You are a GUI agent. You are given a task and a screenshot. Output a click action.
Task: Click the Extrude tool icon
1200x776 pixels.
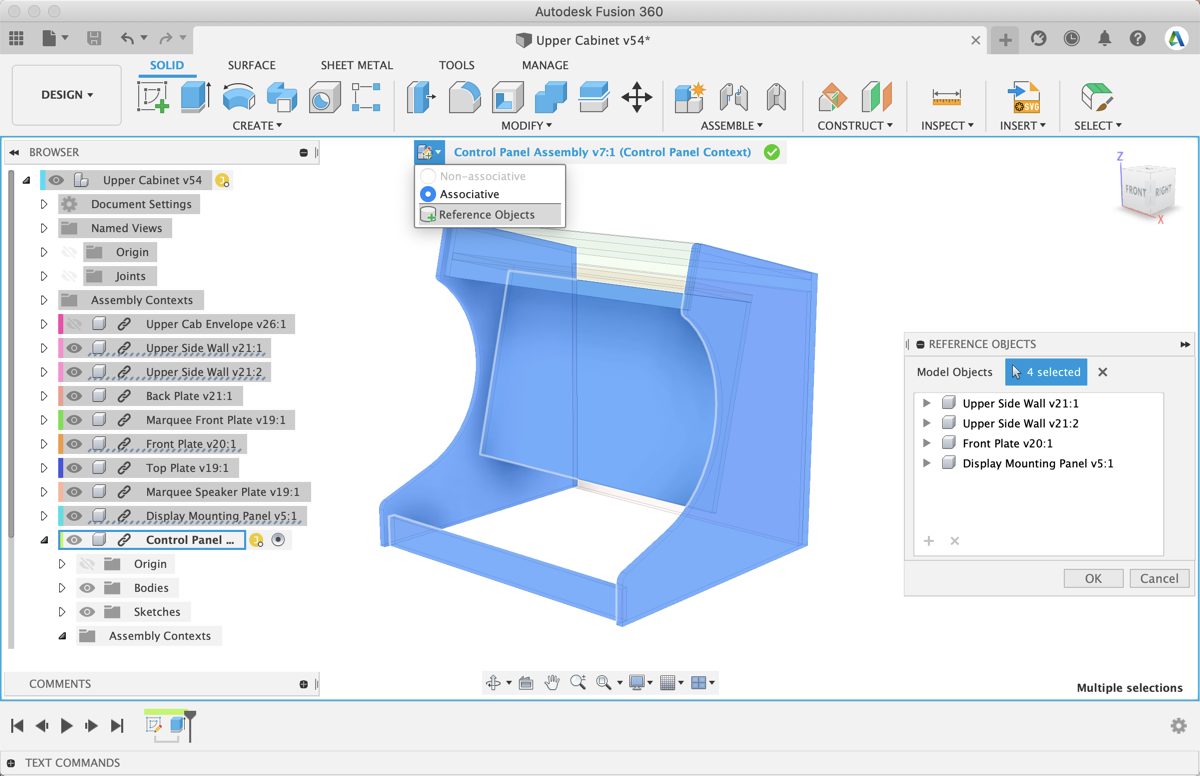(195, 98)
